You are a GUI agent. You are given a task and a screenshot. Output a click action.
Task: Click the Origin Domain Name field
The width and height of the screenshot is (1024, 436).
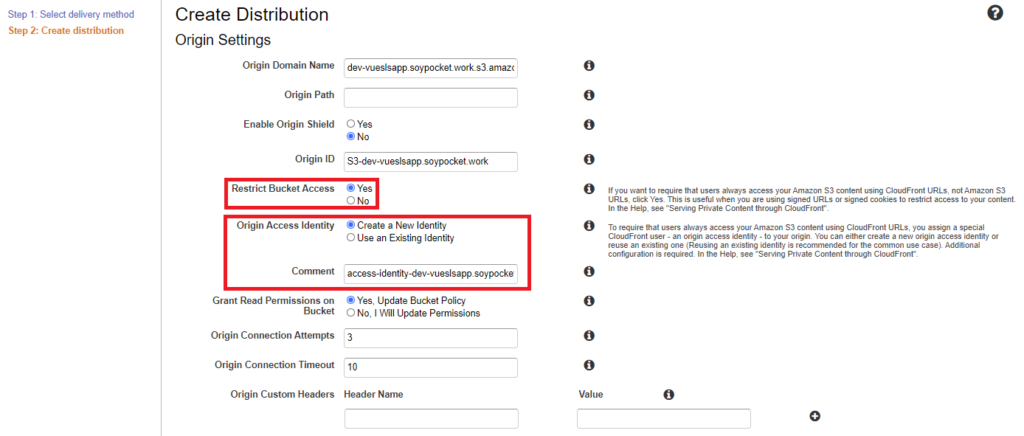[x=430, y=68]
